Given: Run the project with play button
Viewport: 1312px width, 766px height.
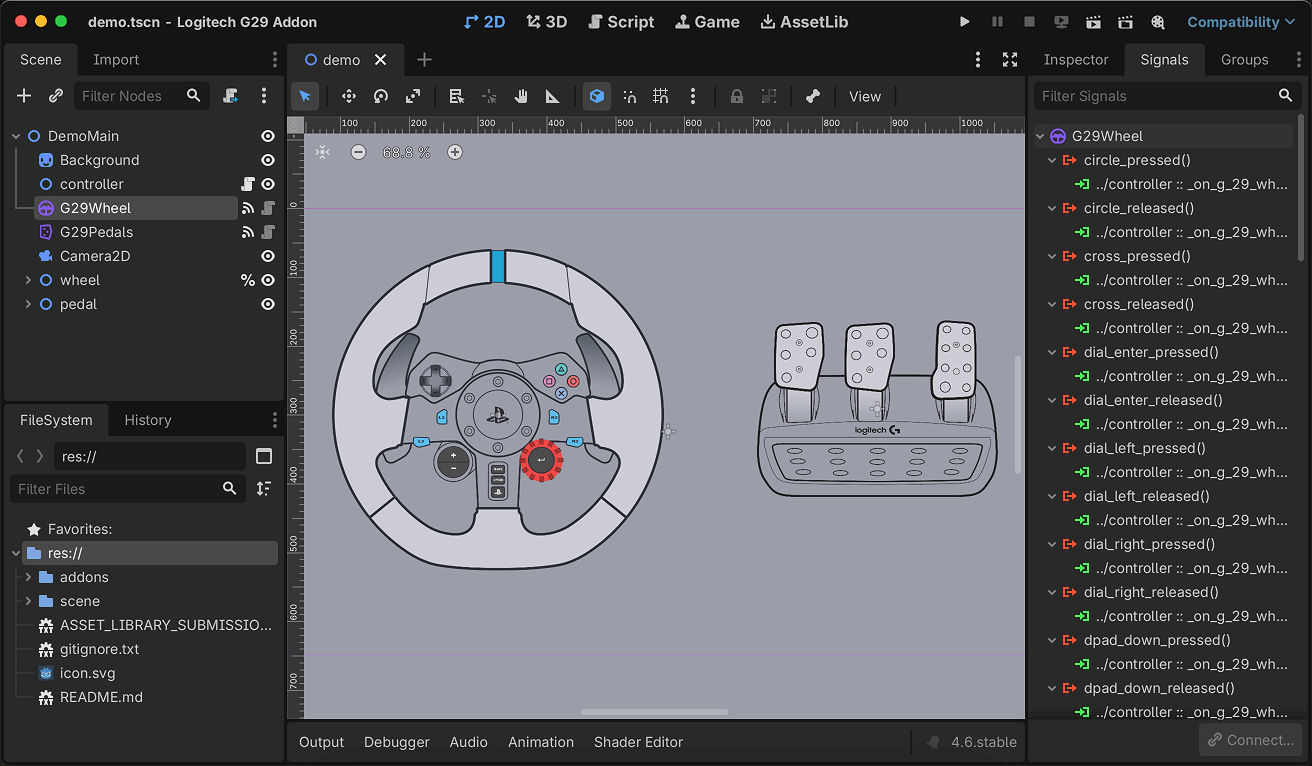Looking at the screenshot, I should (x=965, y=22).
